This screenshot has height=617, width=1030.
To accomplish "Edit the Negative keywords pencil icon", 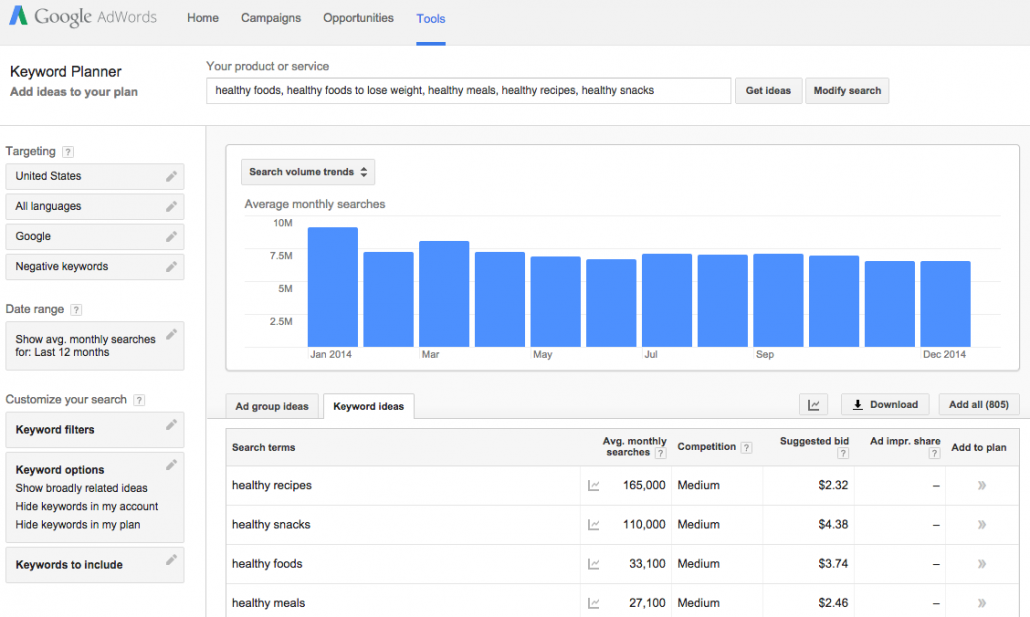I will [x=171, y=267].
